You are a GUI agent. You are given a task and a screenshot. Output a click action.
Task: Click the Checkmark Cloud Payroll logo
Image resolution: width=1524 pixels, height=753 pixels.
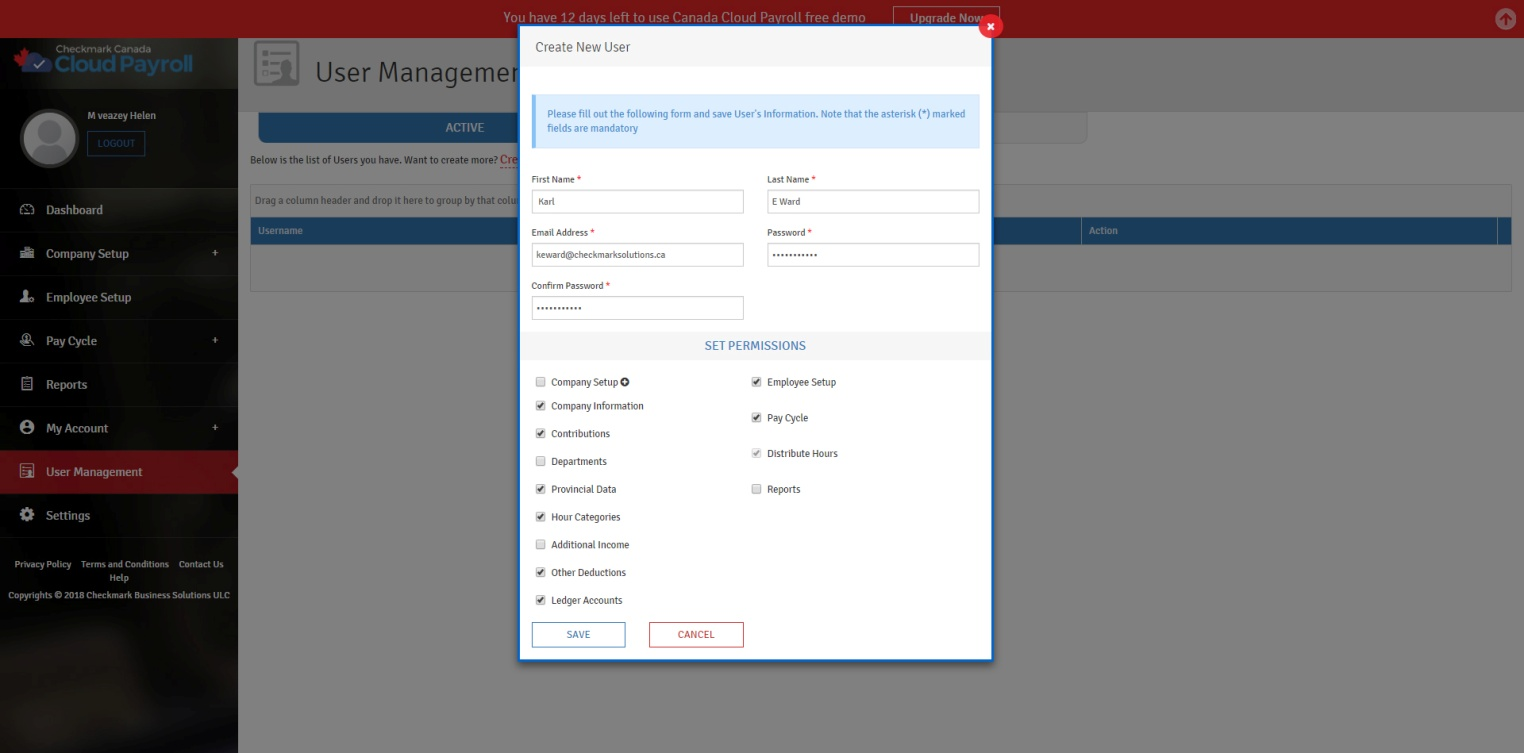(x=103, y=61)
